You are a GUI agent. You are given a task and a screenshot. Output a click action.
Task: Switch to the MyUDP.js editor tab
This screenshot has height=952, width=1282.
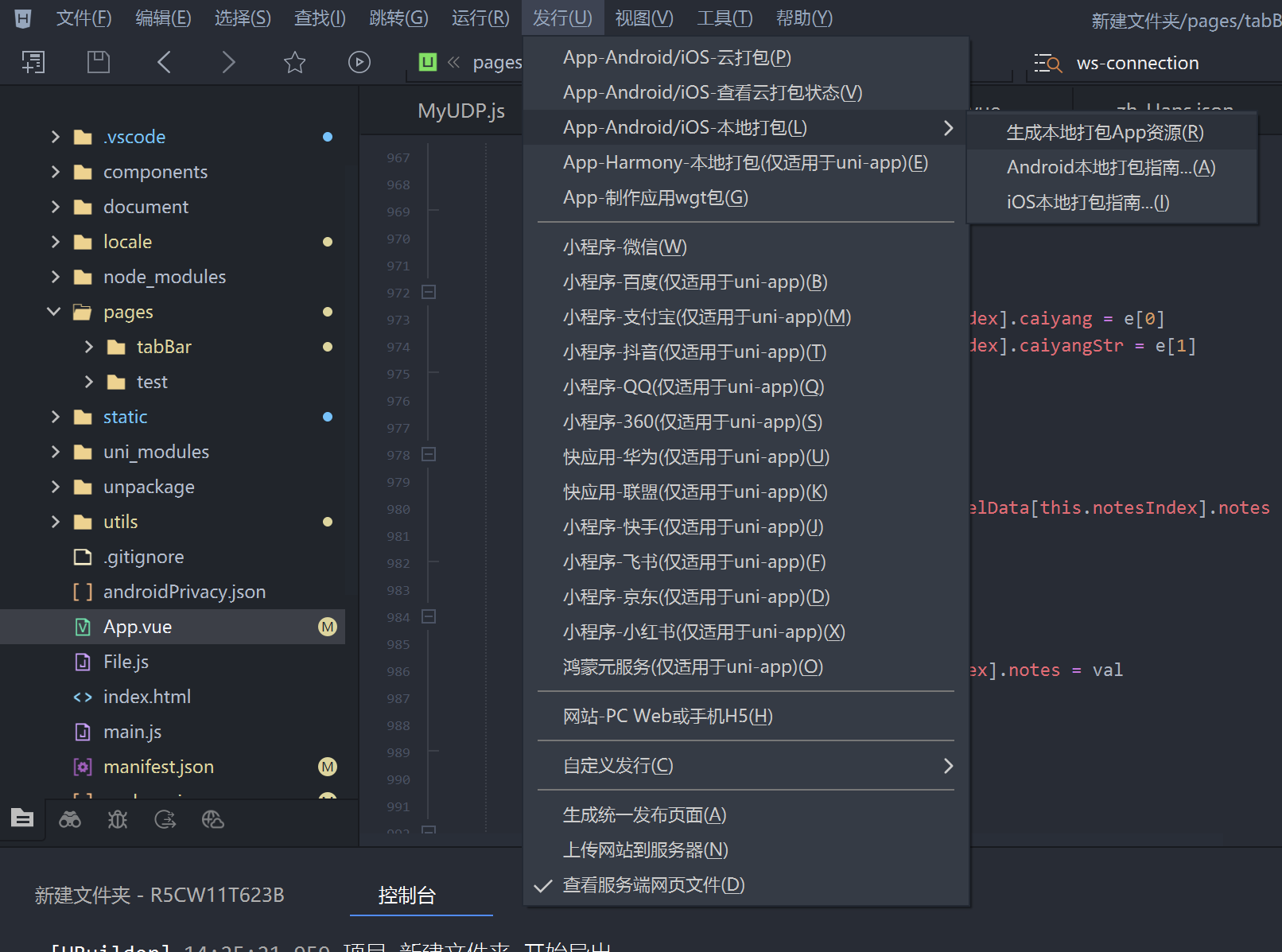coord(461,111)
